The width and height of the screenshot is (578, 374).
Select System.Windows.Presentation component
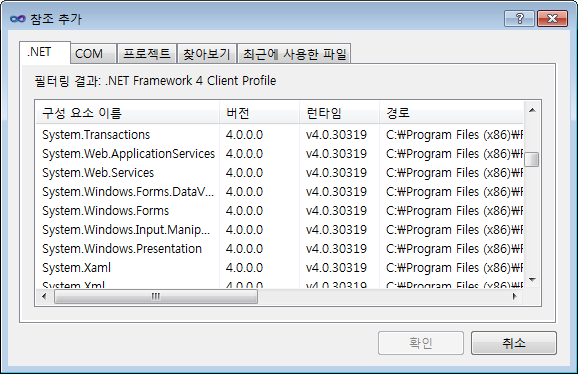point(122,249)
